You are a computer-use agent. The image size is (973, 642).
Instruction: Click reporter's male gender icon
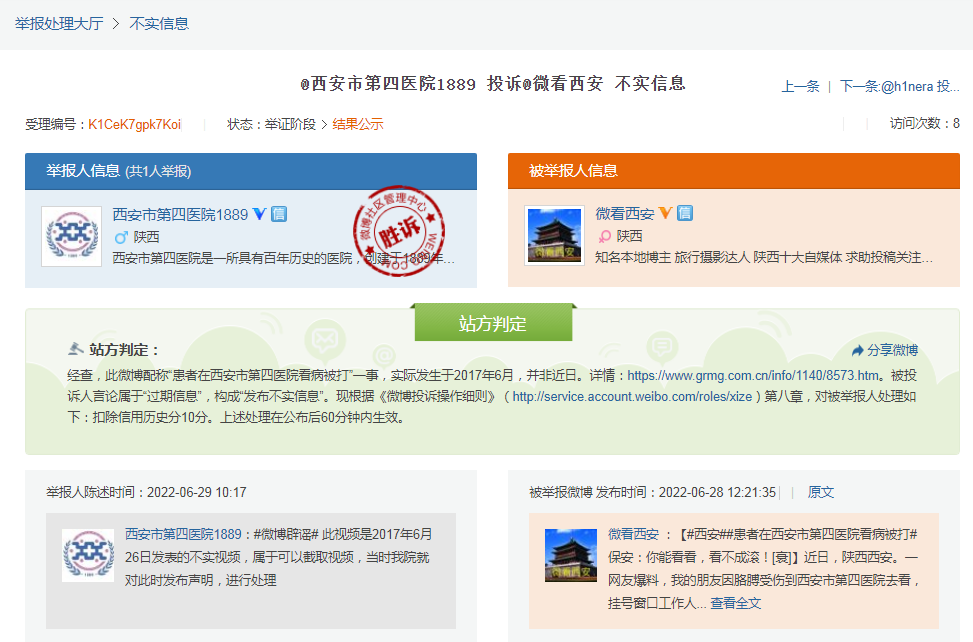121,237
